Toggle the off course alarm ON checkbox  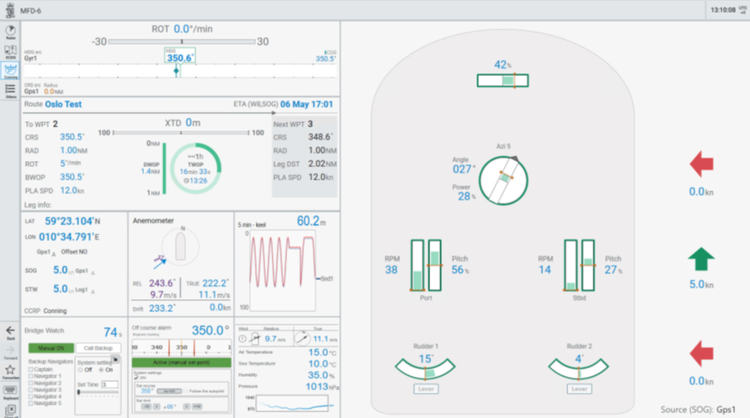click(136, 377)
